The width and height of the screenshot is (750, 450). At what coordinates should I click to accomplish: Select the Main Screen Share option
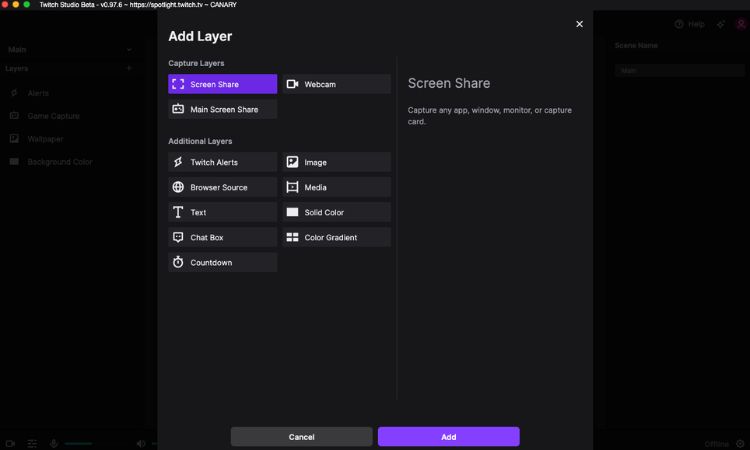tap(222, 109)
